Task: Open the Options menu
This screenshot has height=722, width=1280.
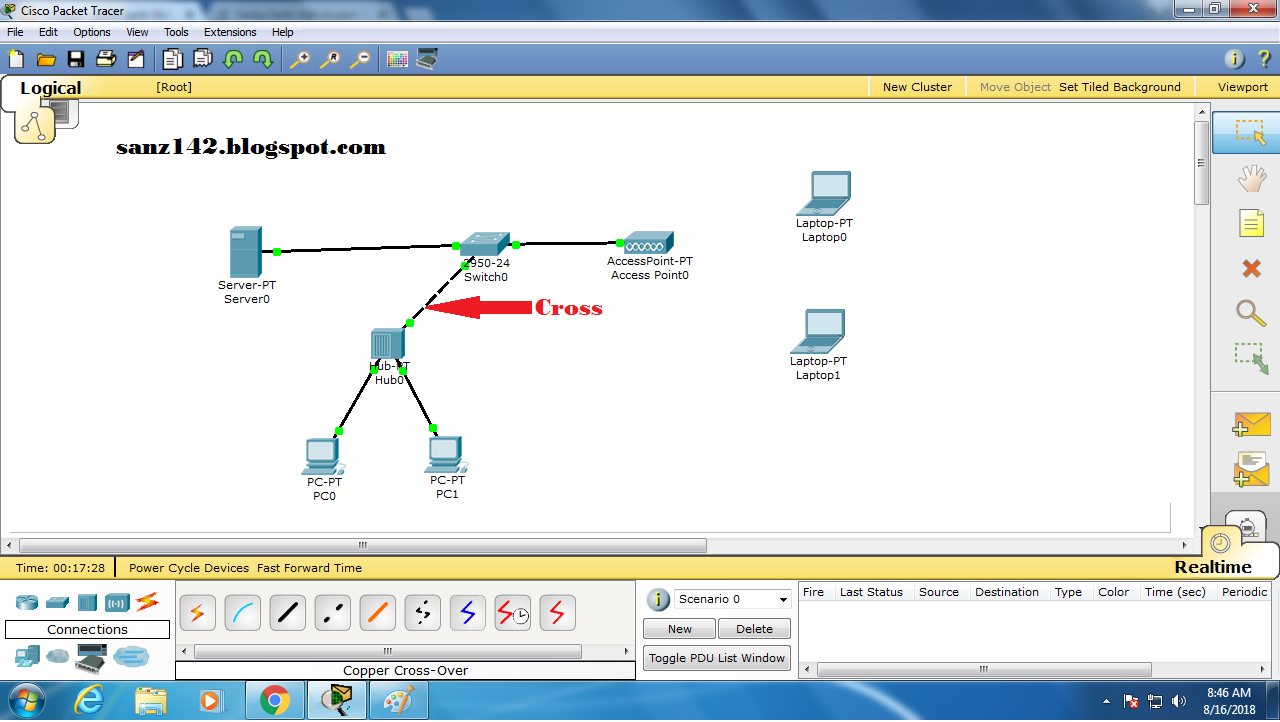Action: tap(92, 32)
